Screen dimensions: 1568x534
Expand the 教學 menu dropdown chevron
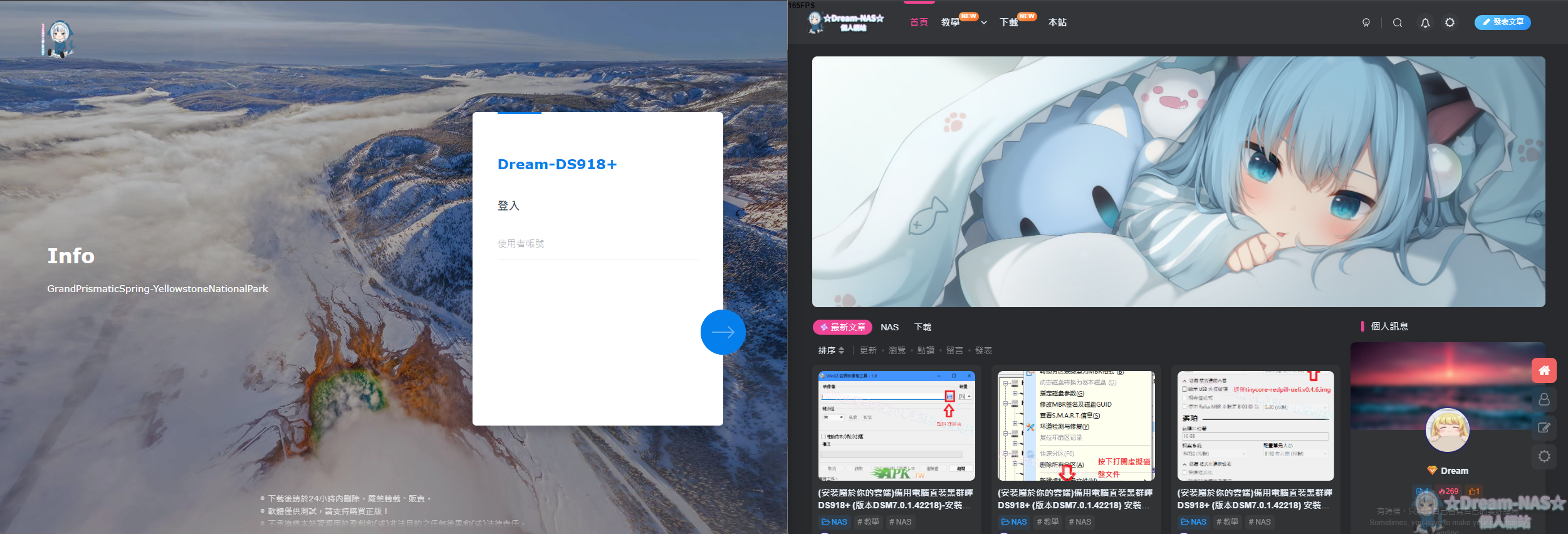tap(984, 23)
